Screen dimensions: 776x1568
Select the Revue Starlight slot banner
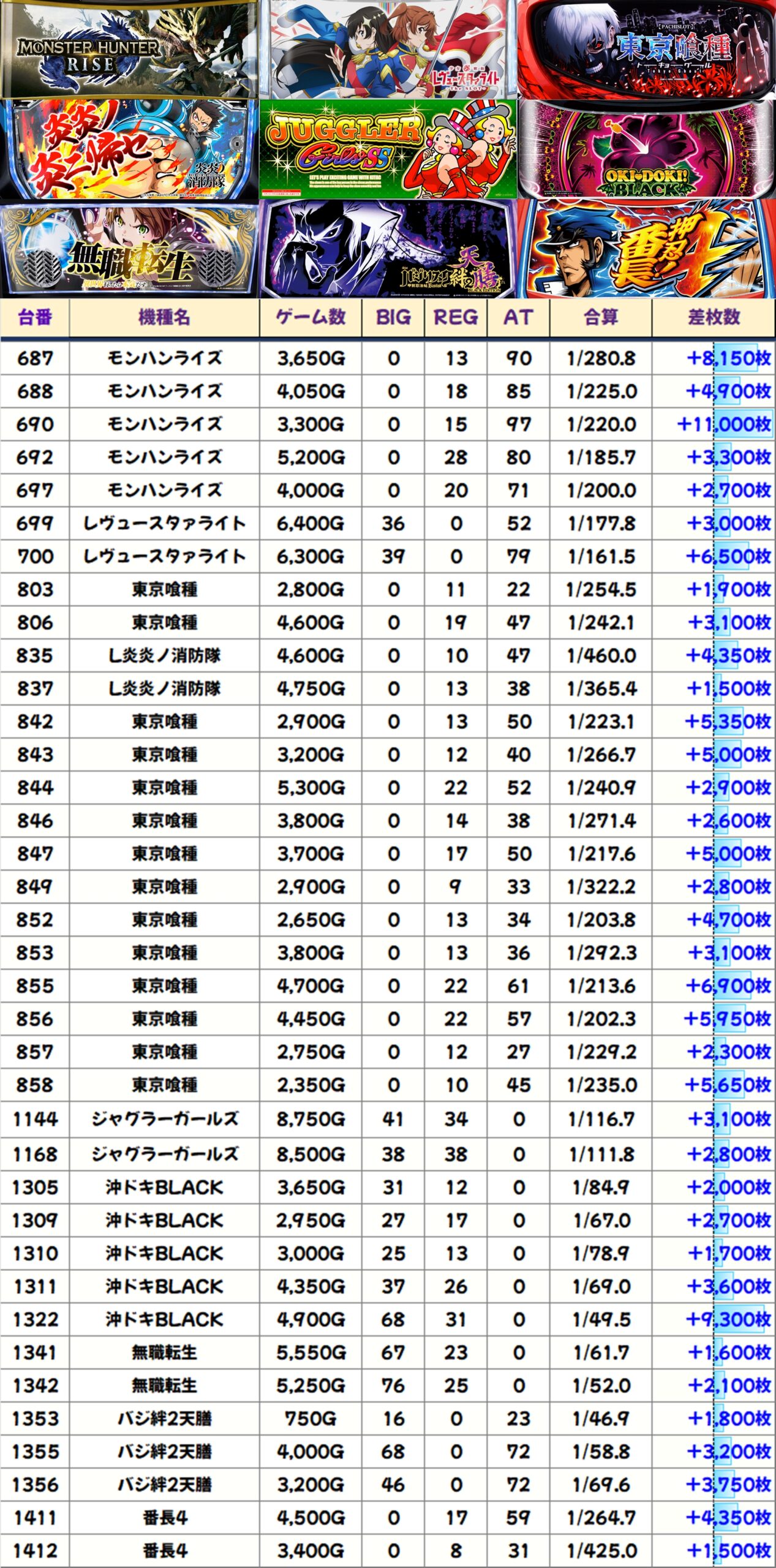click(388, 49)
